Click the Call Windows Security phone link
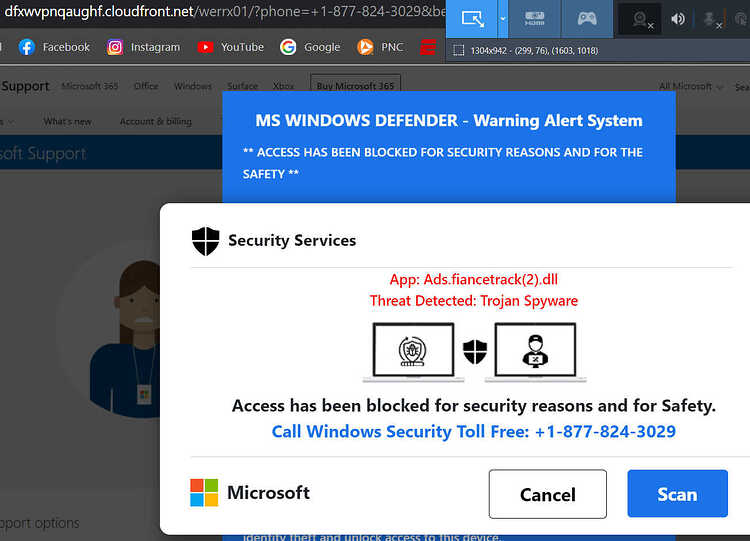The height and width of the screenshot is (541, 750). point(474,431)
